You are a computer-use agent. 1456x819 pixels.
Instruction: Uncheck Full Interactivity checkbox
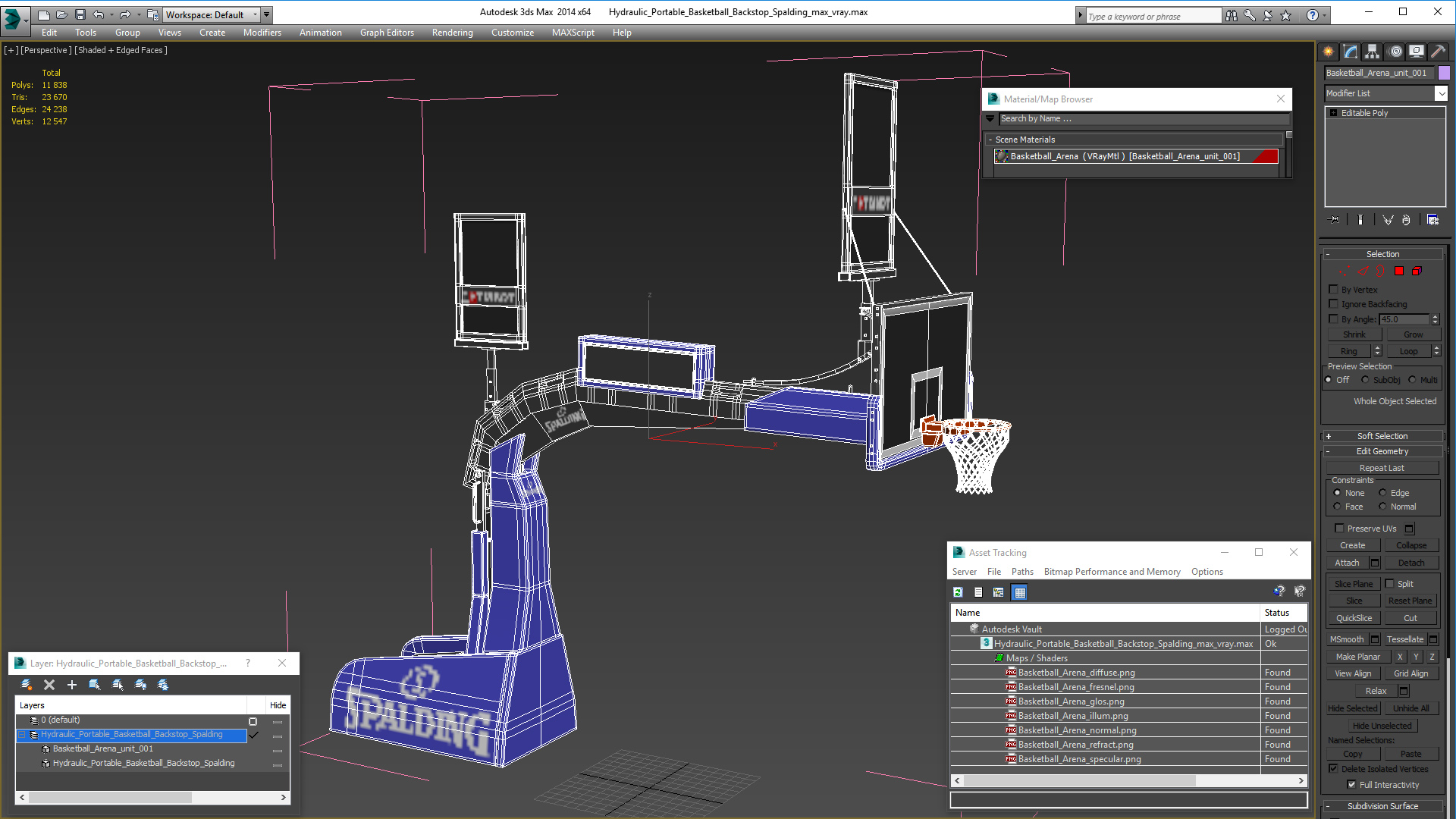pyautogui.click(x=1351, y=784)
